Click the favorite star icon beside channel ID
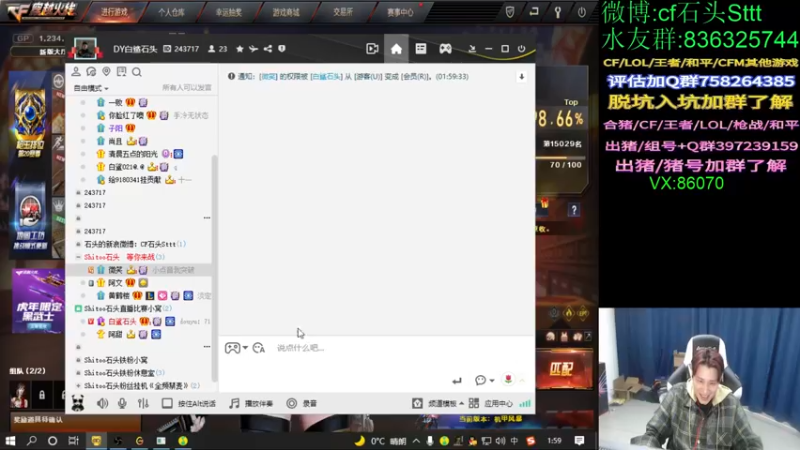Image resolution: width=800 pixels, height=450 pixels. click(240, 49)
